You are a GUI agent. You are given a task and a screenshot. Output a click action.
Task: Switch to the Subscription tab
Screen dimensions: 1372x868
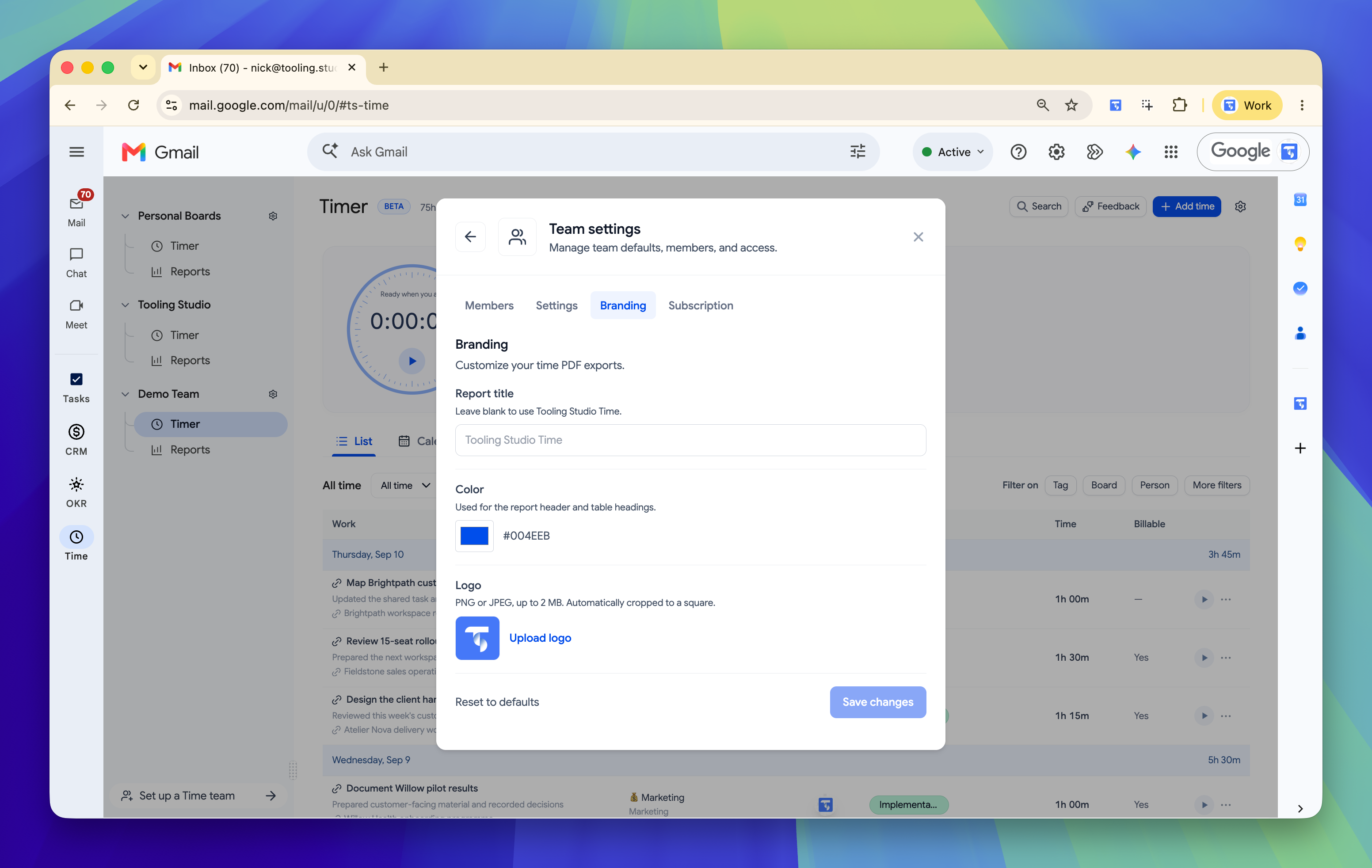pos(701,305)
